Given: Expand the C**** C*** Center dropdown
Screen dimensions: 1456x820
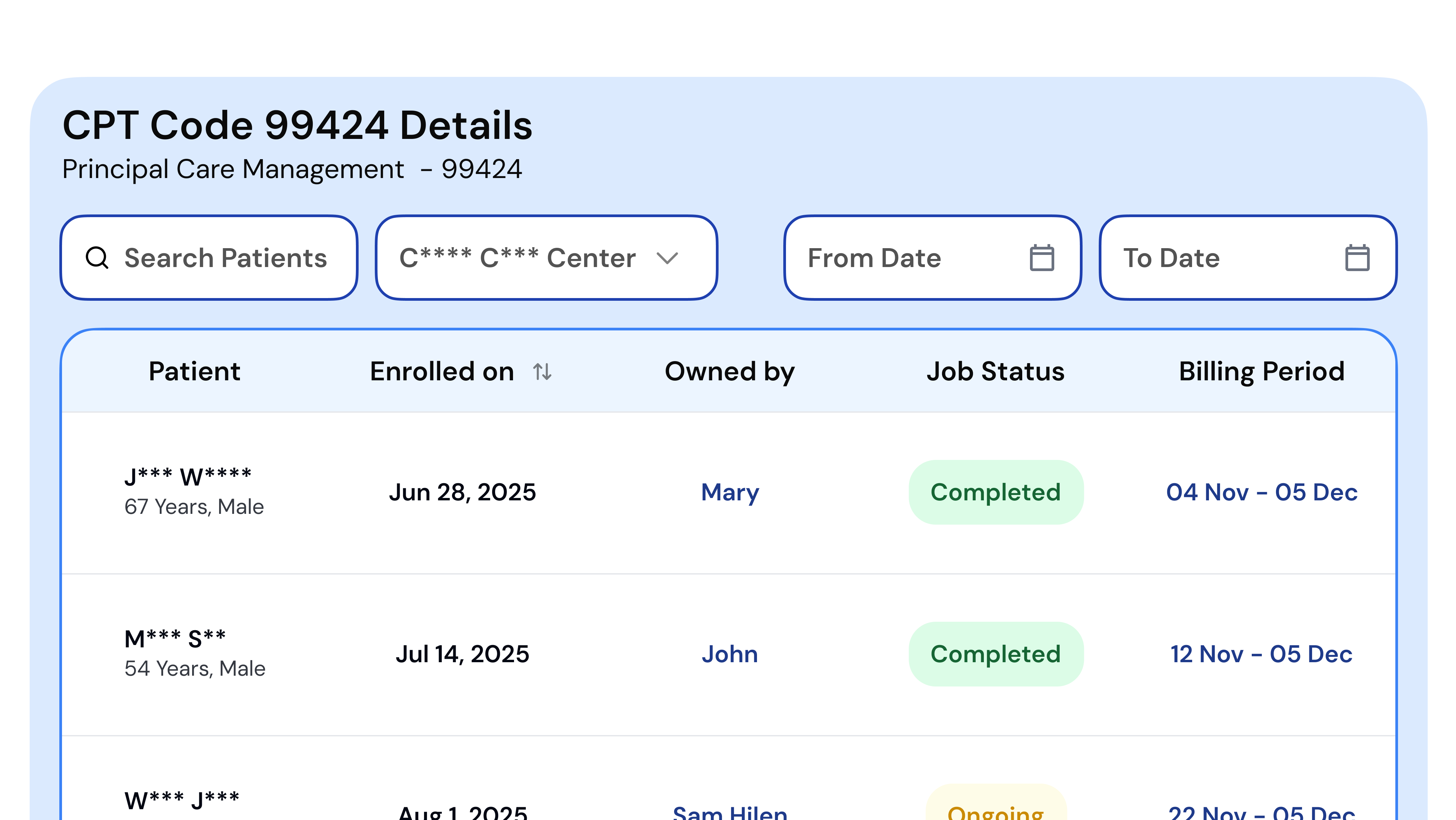Looking at the screenshot, I should (545, 258).
